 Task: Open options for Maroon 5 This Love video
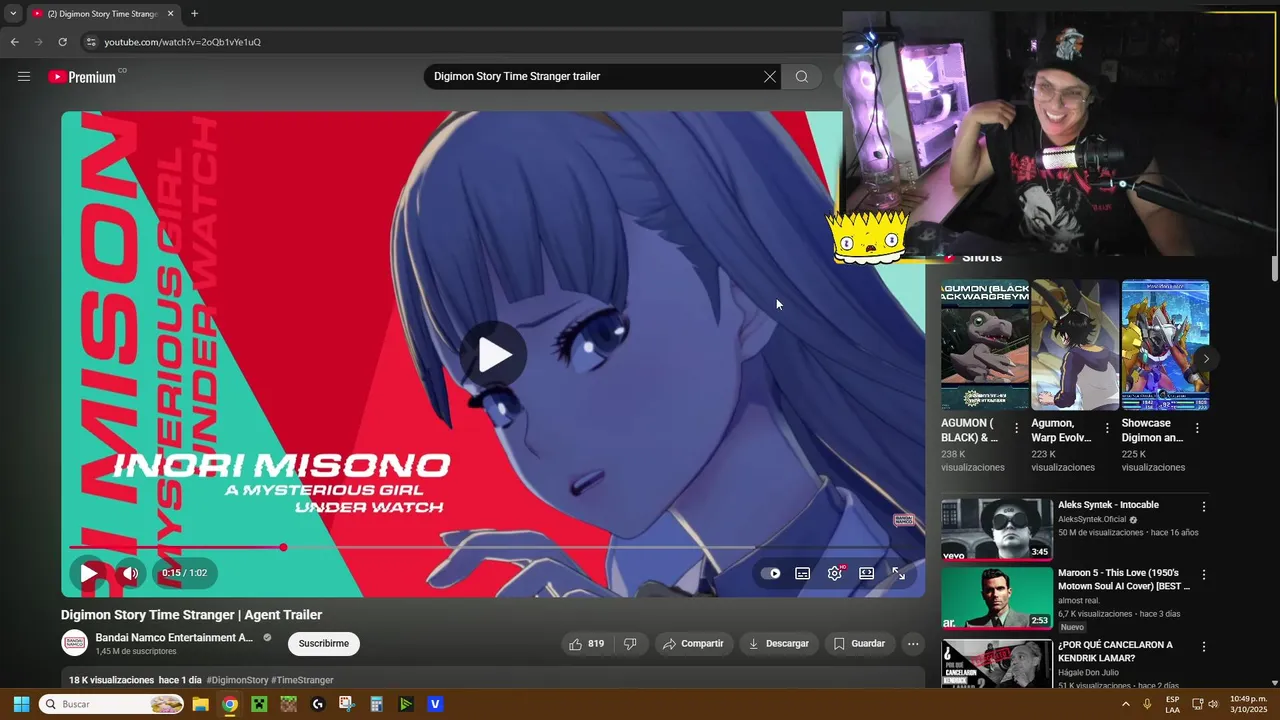pyautogui.click(x=1204, y=575)
